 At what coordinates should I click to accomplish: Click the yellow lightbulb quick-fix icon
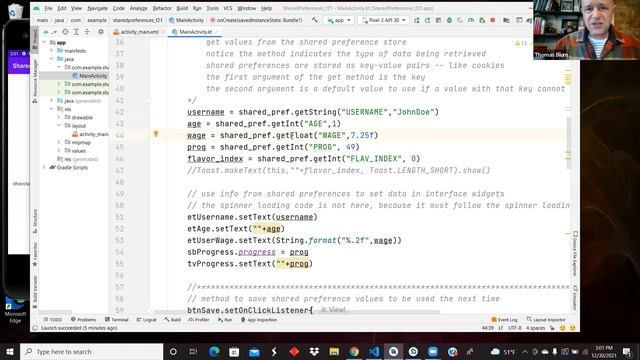[x=156, y=133]
